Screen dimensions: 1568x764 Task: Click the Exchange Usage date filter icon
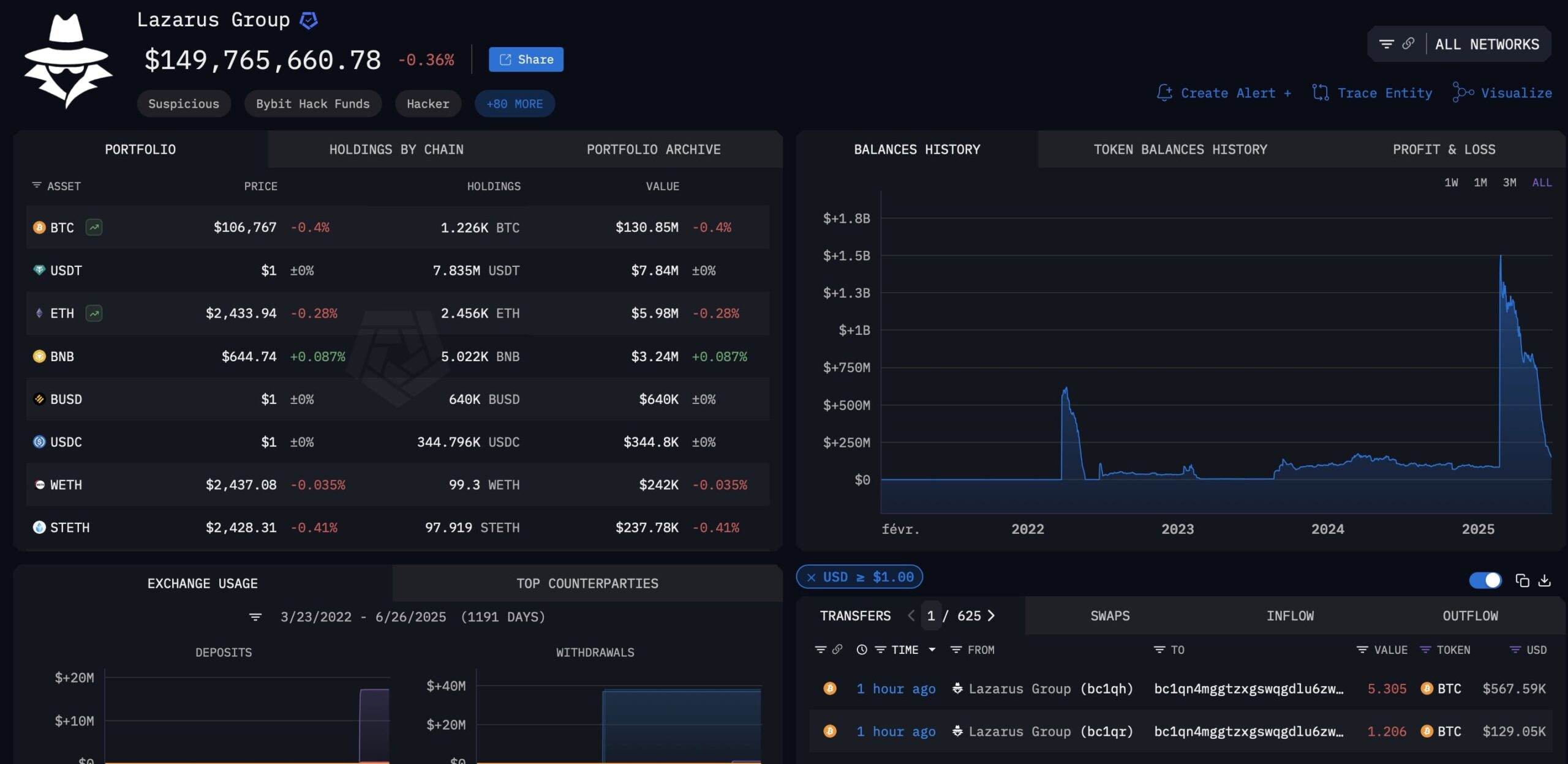(255, 616)
